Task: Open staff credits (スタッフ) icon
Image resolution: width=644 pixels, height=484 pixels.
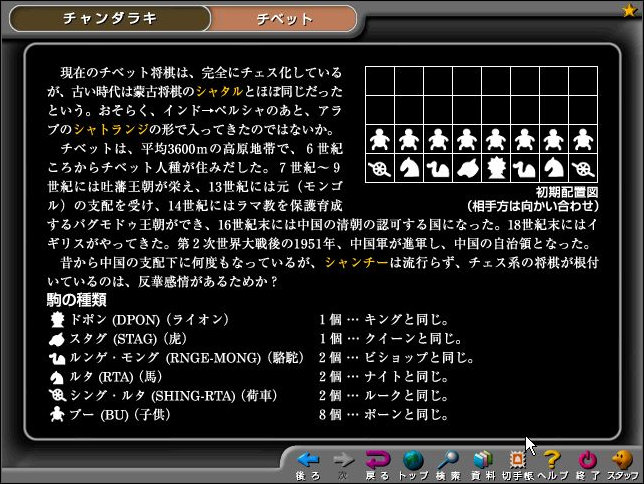Action: click(x=622, y=460)
